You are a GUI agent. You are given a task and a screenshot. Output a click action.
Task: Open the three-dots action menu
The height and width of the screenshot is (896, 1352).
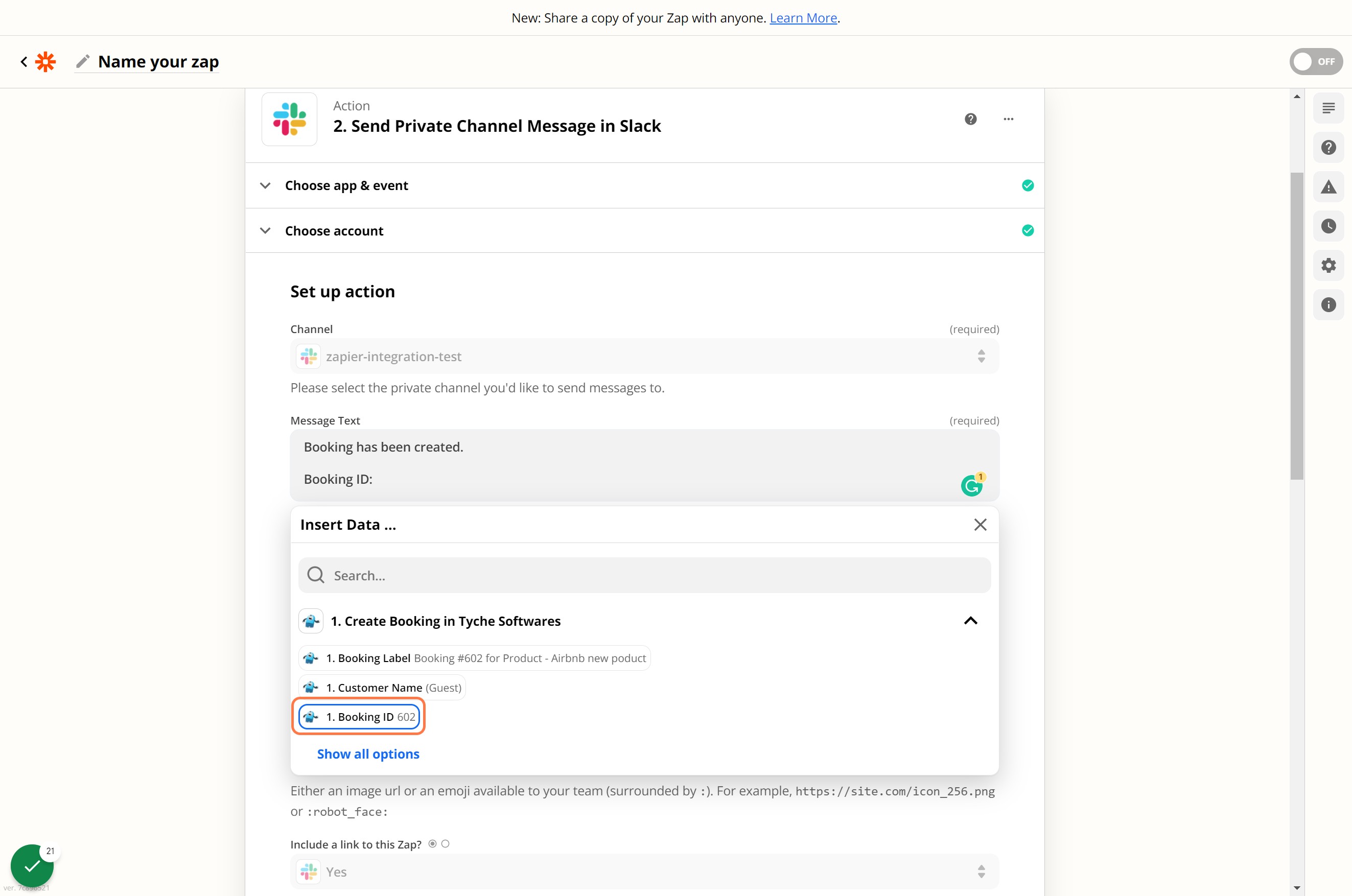point(1009,119)
